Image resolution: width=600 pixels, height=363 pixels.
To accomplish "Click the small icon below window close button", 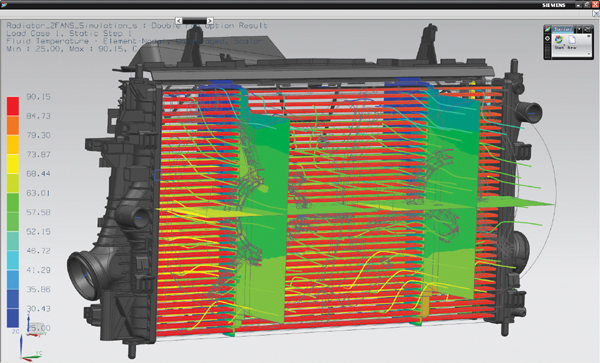I will click(x=596, y=14).
